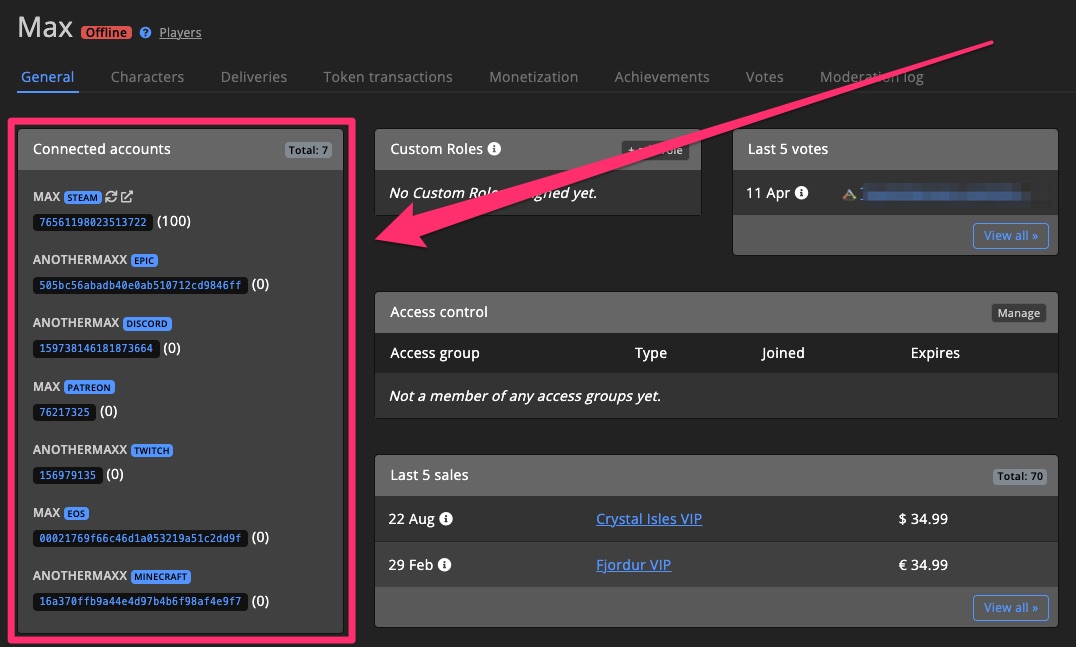Click the Steam ID 76561198023513722
The width and height of the screenshot is (1076, 647).
pos(92,222)
